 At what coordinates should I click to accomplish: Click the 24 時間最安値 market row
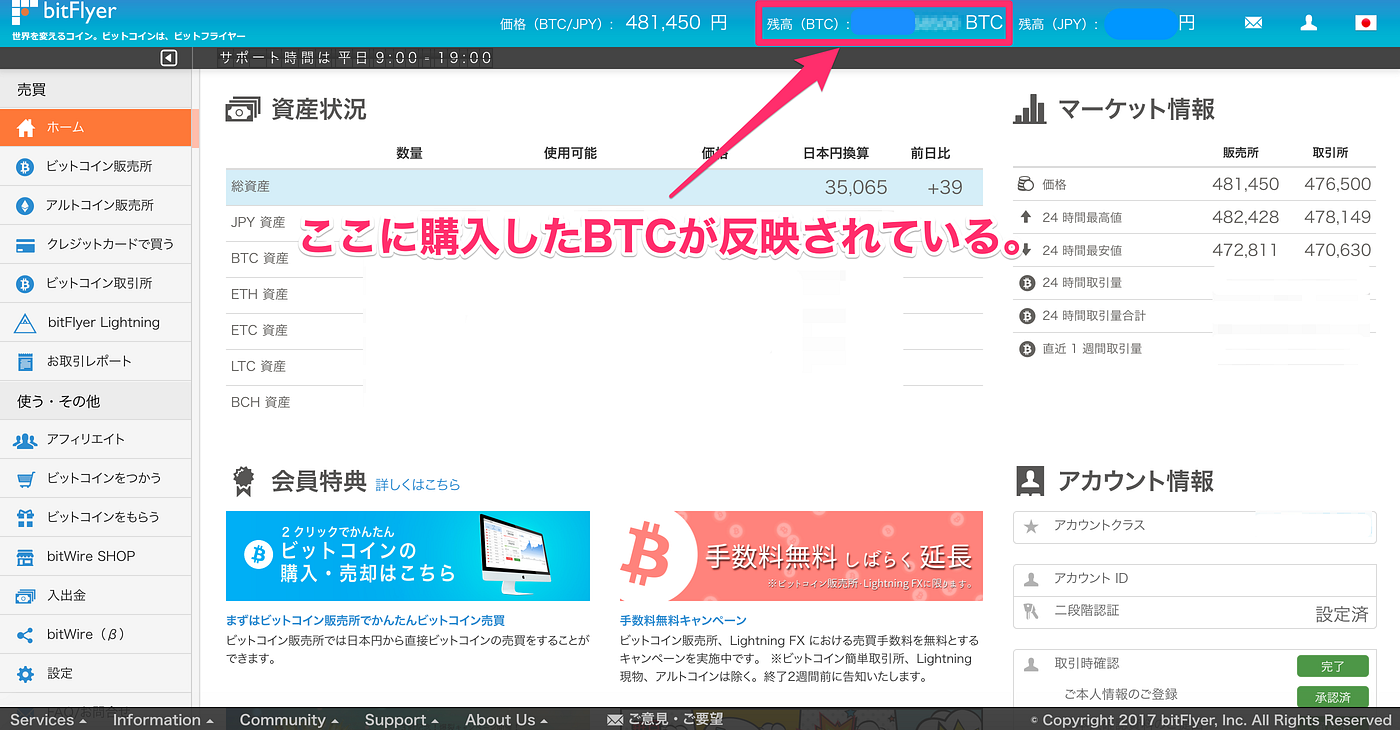point(1196,250)
